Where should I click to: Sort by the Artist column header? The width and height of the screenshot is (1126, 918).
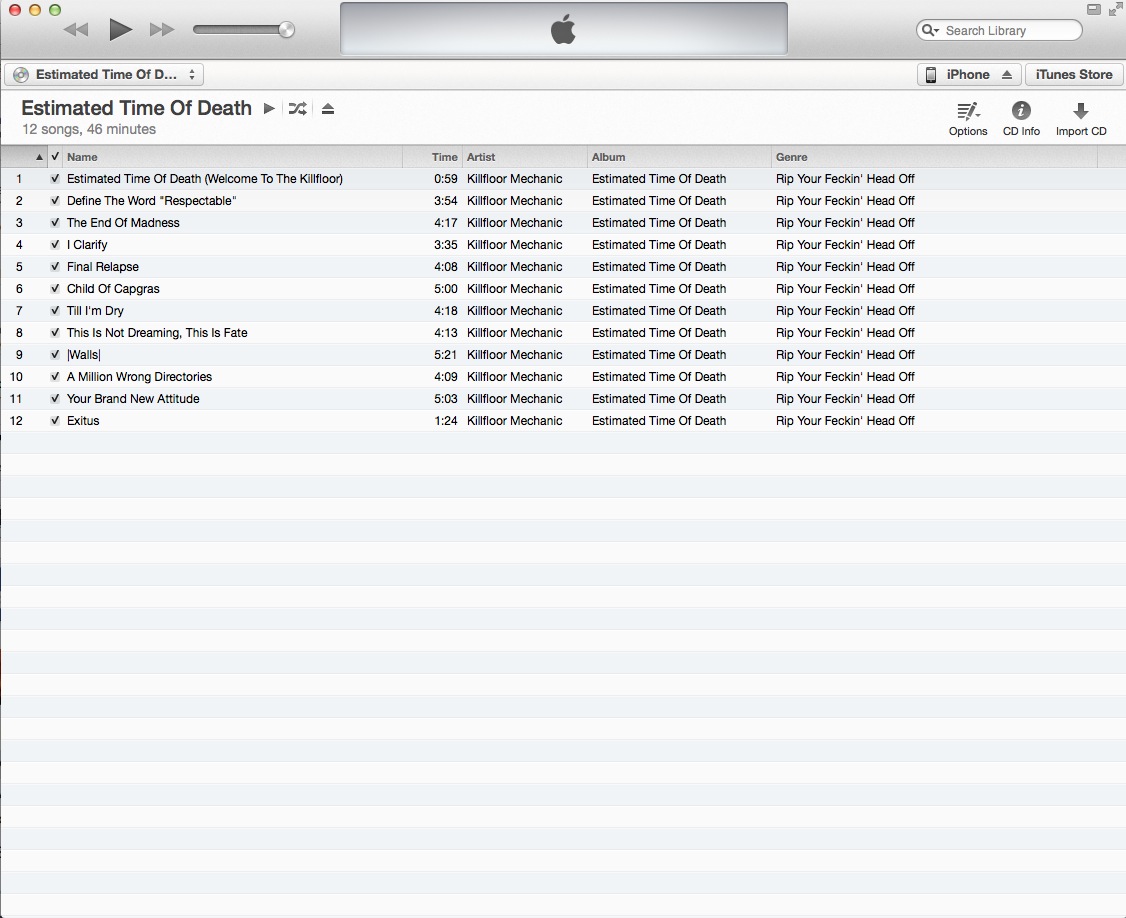(x=525, y=157)
